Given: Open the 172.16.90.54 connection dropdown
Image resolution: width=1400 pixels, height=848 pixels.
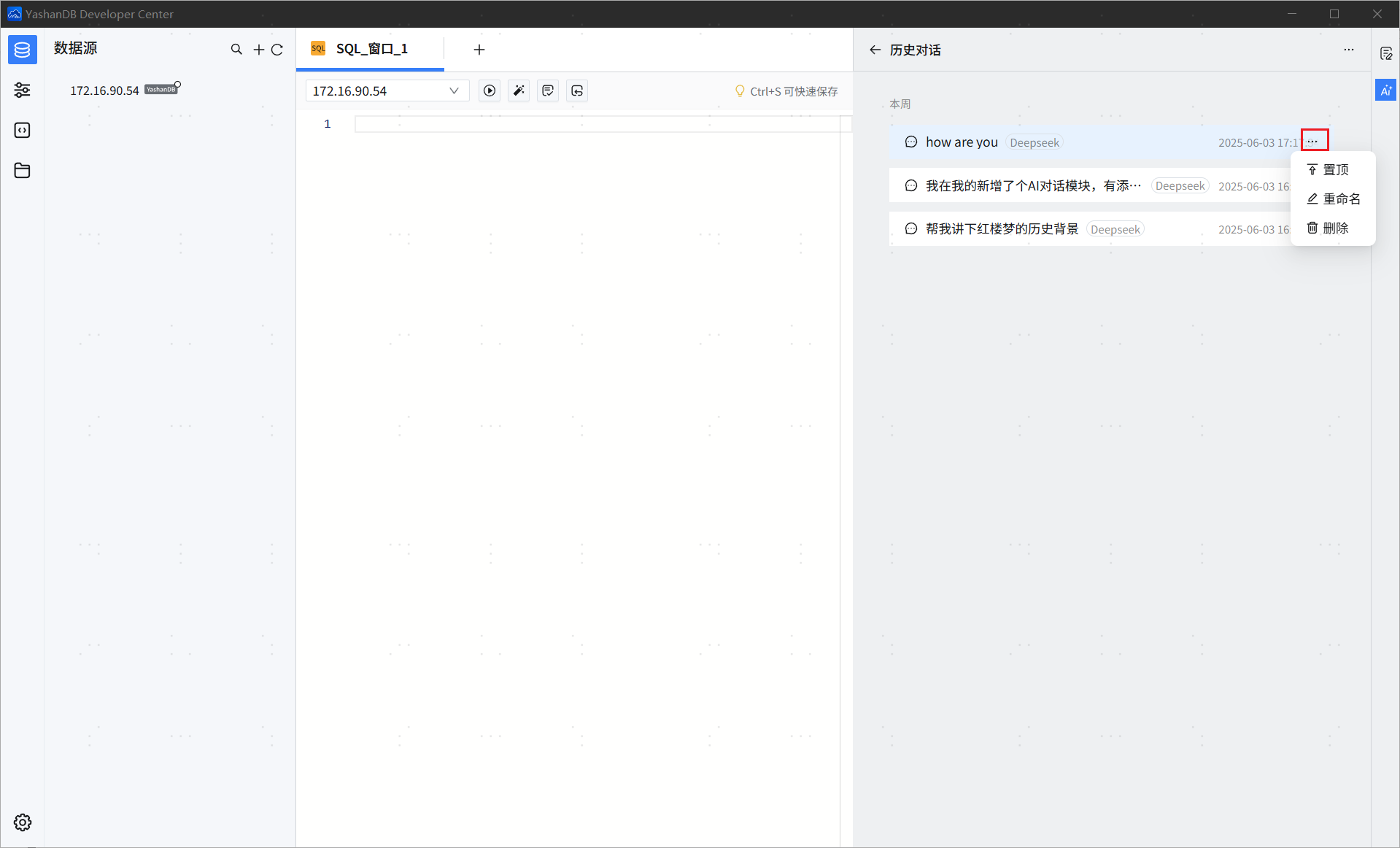Looking at the screenshot, I should point(387,90).
